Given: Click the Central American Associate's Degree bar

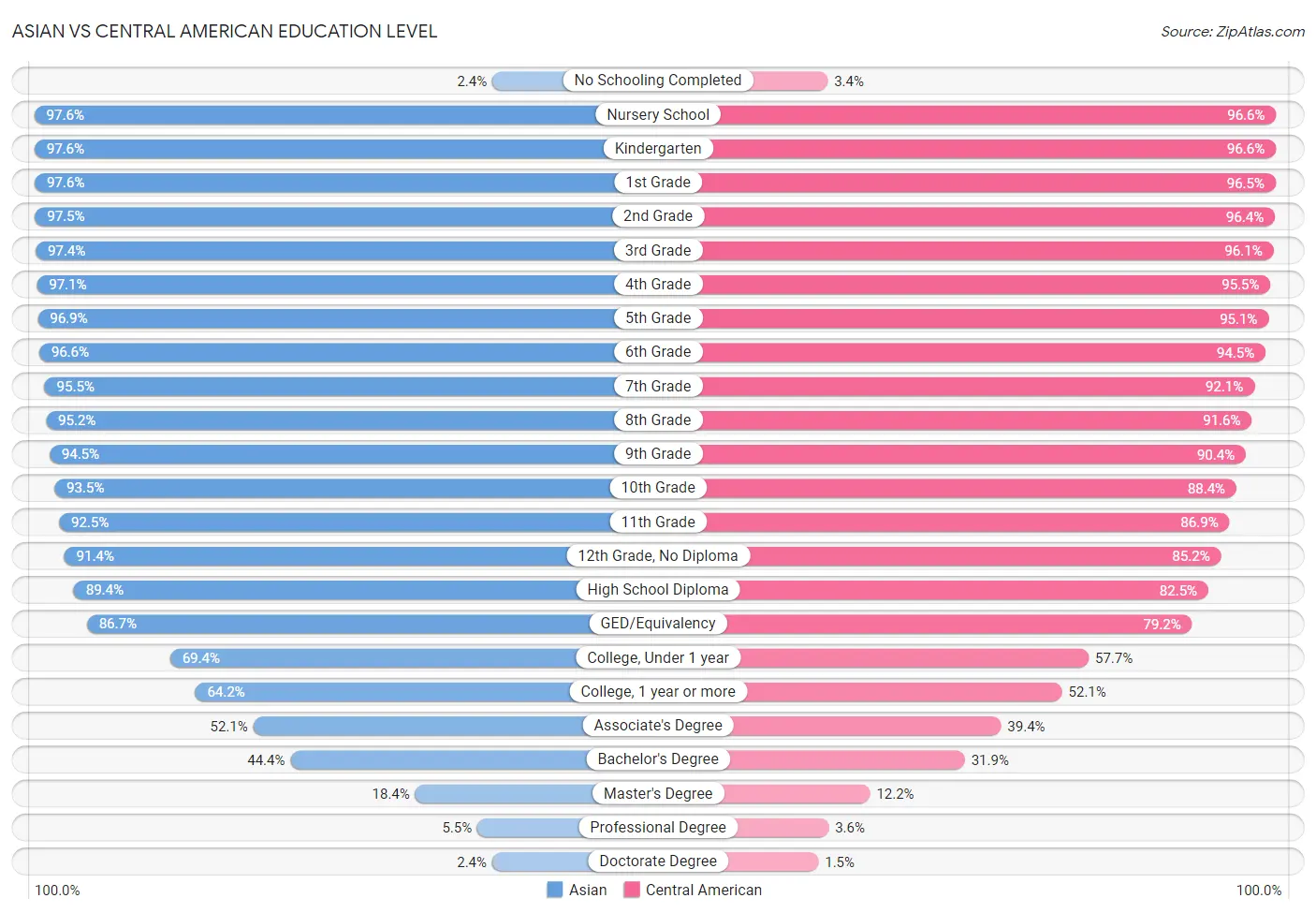Looking at the screenshot, I should (829, 726).
